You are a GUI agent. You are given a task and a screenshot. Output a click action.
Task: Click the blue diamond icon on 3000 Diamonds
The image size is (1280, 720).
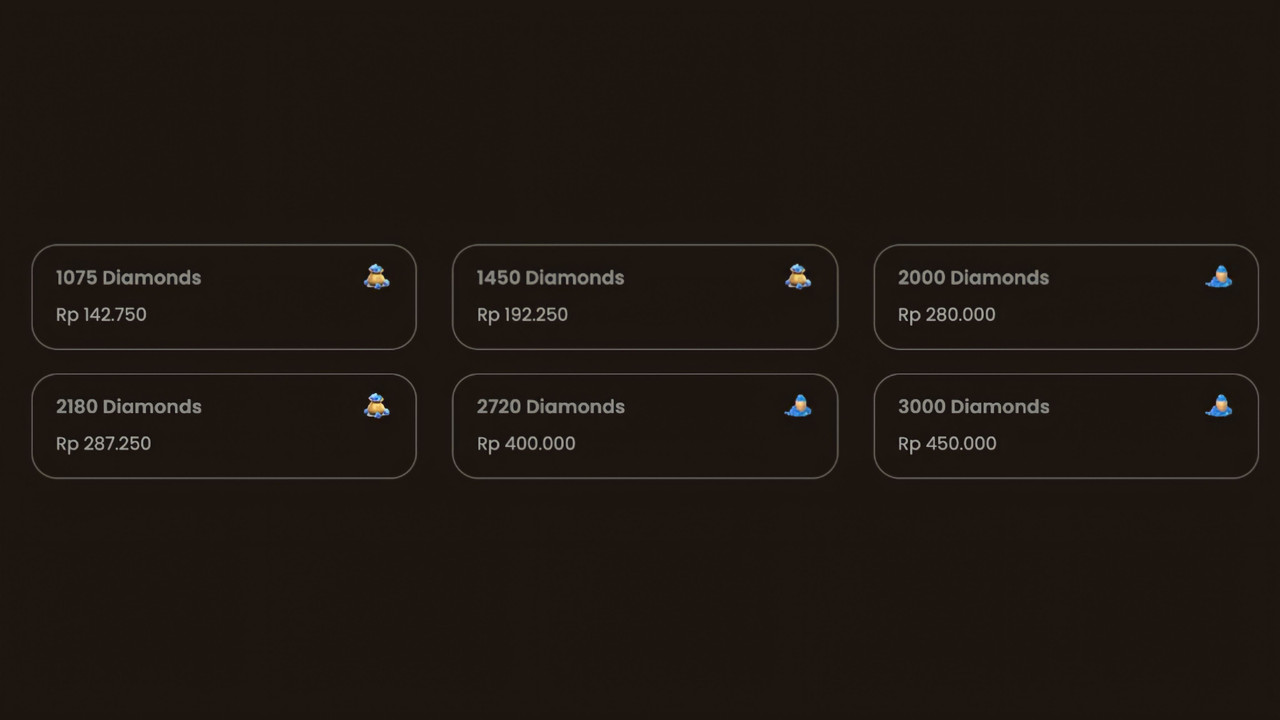point(1219,406)
